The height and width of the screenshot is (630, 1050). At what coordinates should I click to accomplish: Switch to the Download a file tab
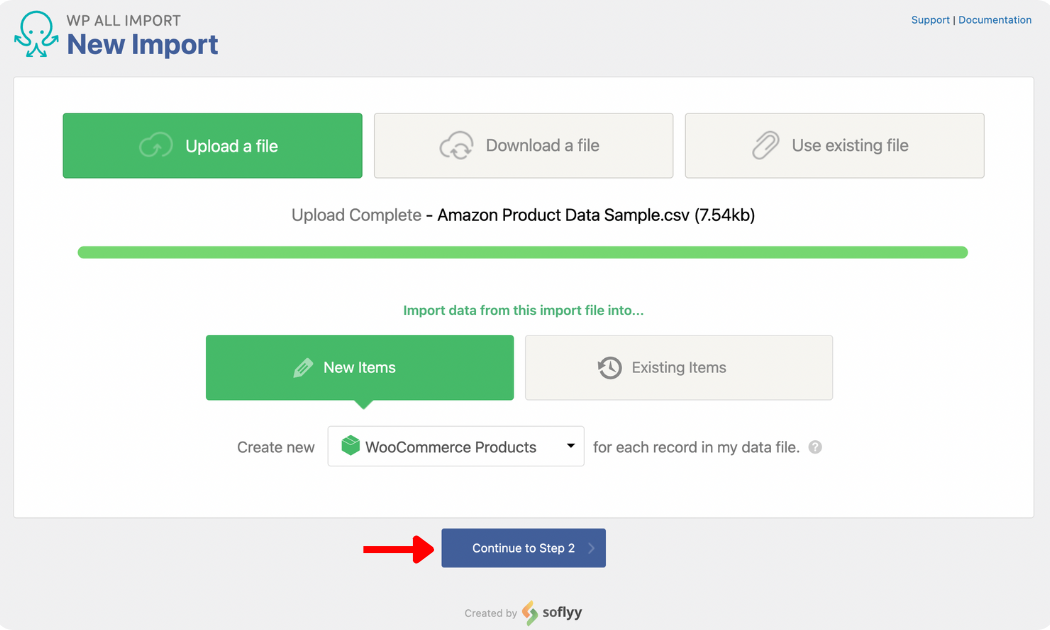[523, 145]
